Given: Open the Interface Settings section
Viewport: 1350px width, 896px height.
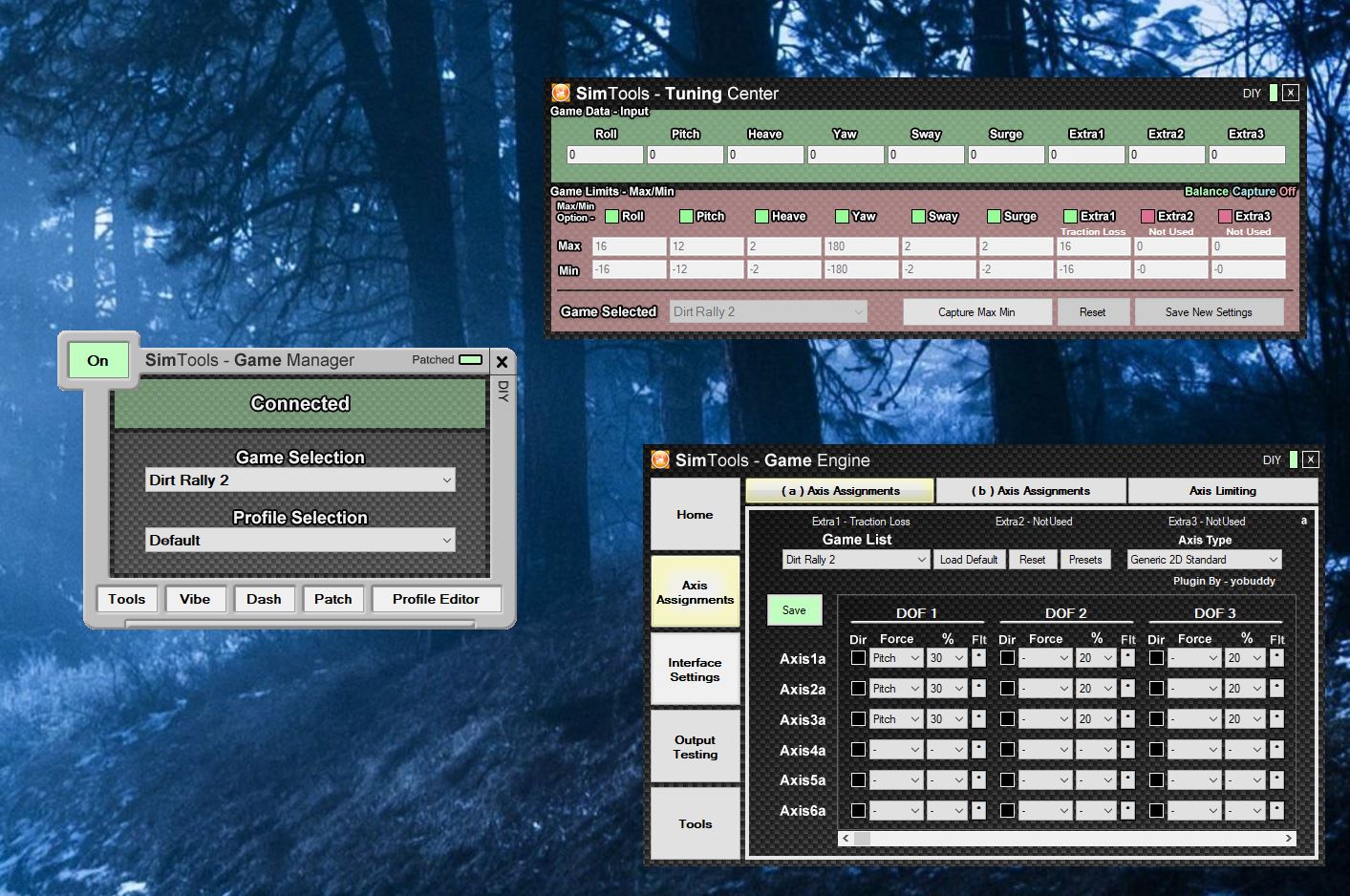Looking at the screenshot, I should 695,670.
